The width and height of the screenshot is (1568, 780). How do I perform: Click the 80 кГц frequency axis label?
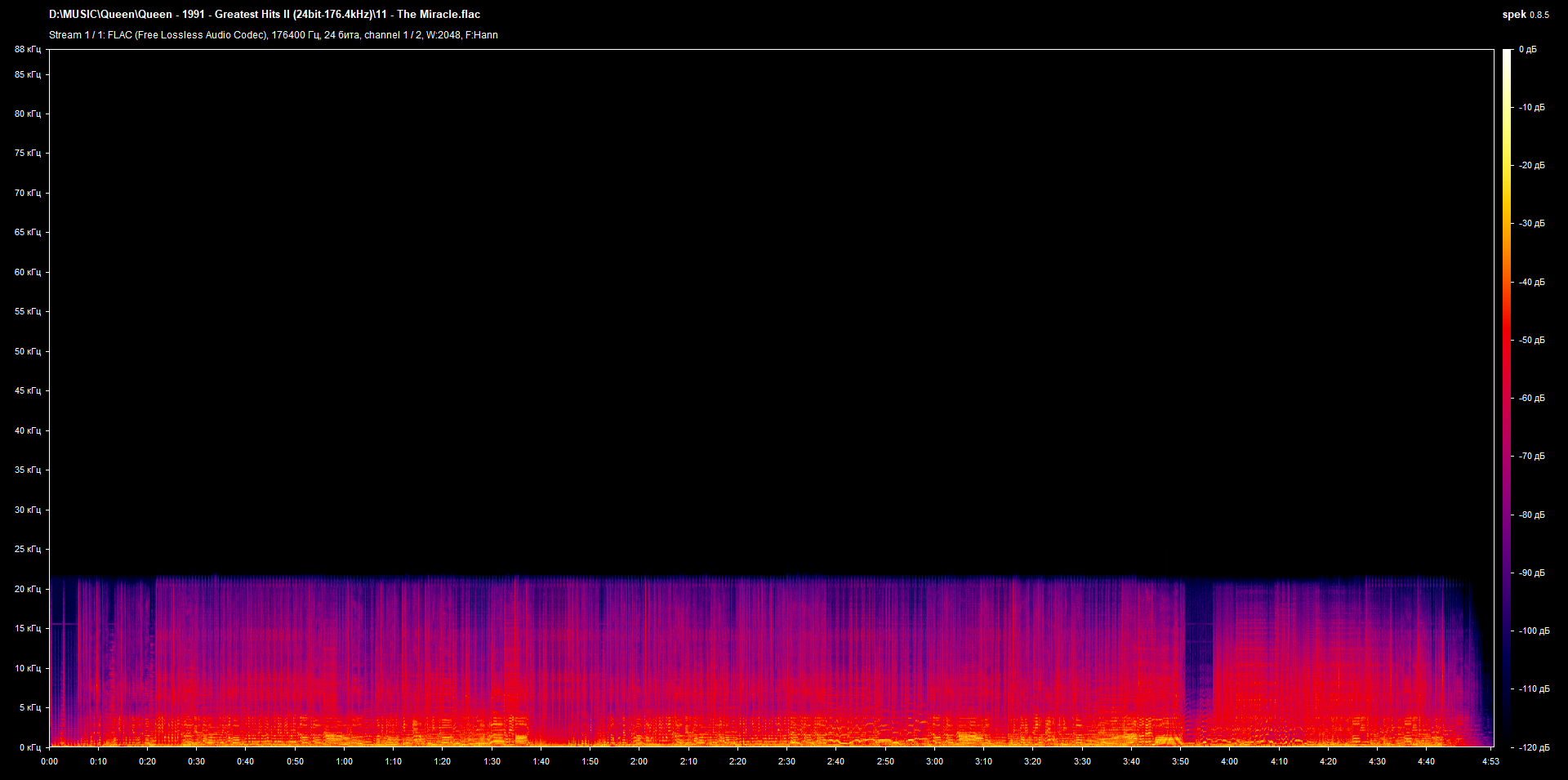click(x=28, y=114)
